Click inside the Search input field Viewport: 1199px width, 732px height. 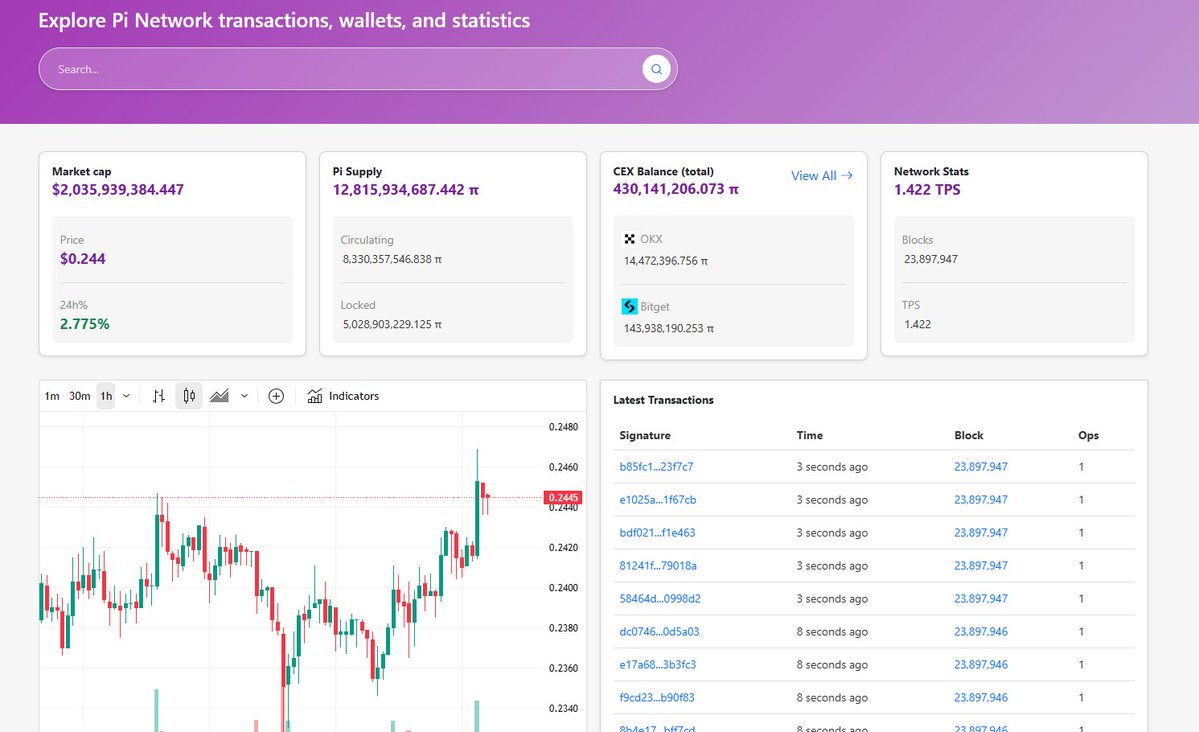pyautogui.click(x=300, y=69)
